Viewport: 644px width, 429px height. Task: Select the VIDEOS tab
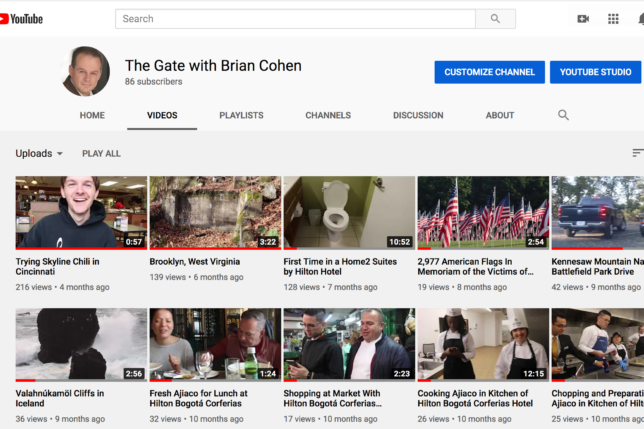pyautogui.click(x=162, y=115)
